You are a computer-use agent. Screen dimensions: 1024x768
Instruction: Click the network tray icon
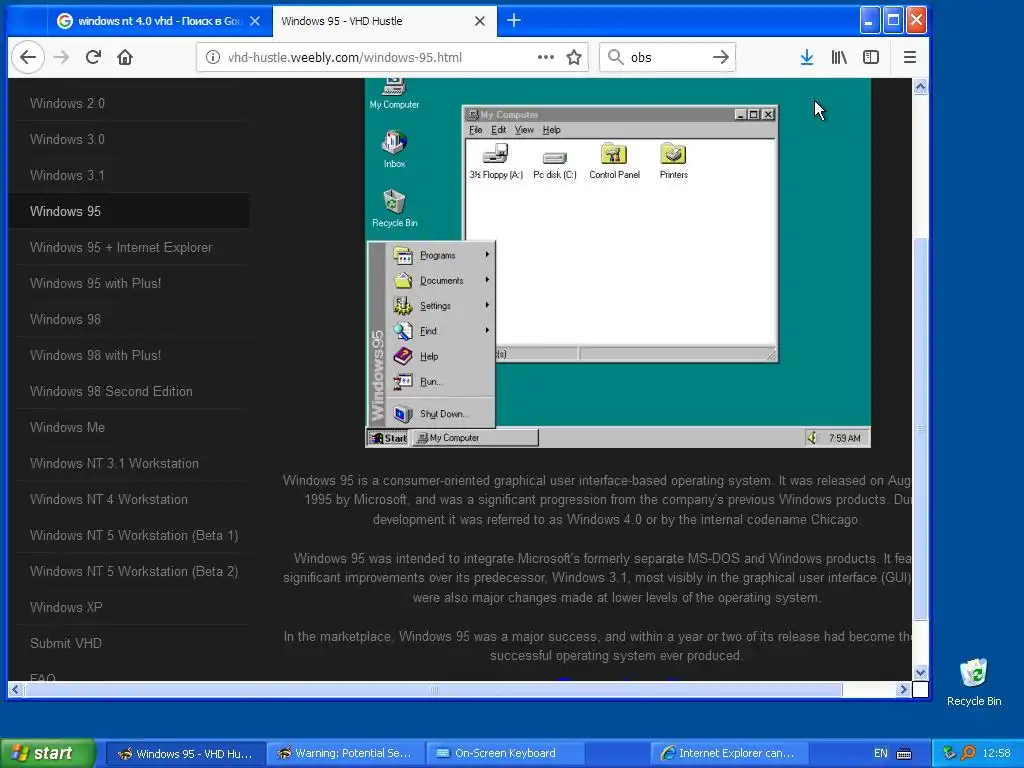[x=948, y=753]
